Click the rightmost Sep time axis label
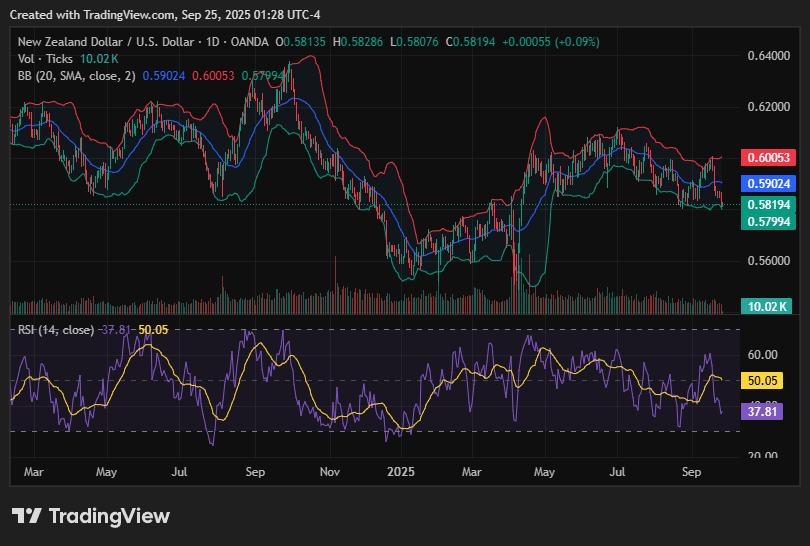 click(691, 472)
